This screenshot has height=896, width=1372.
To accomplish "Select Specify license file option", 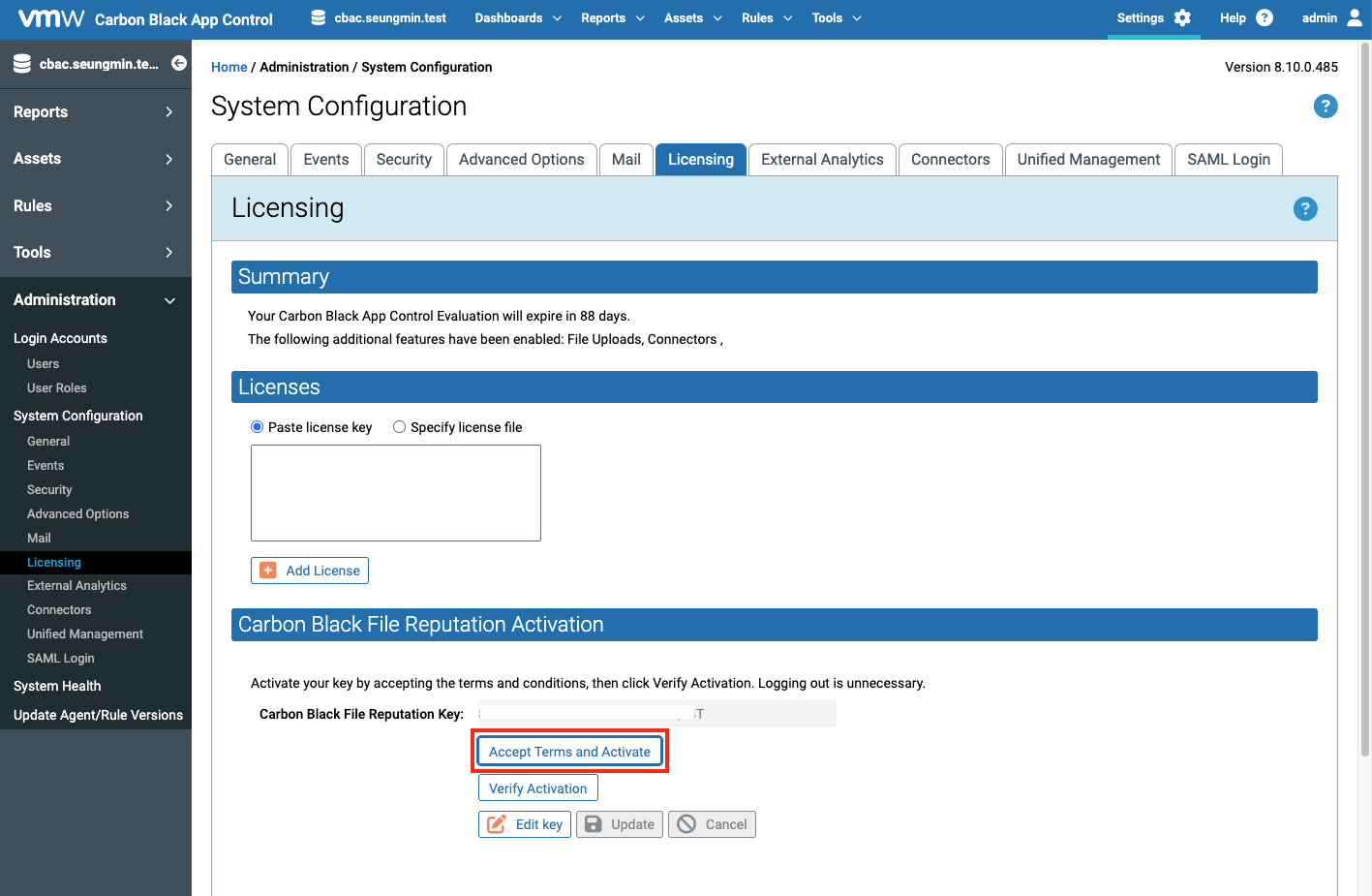I will pos(399,427).
